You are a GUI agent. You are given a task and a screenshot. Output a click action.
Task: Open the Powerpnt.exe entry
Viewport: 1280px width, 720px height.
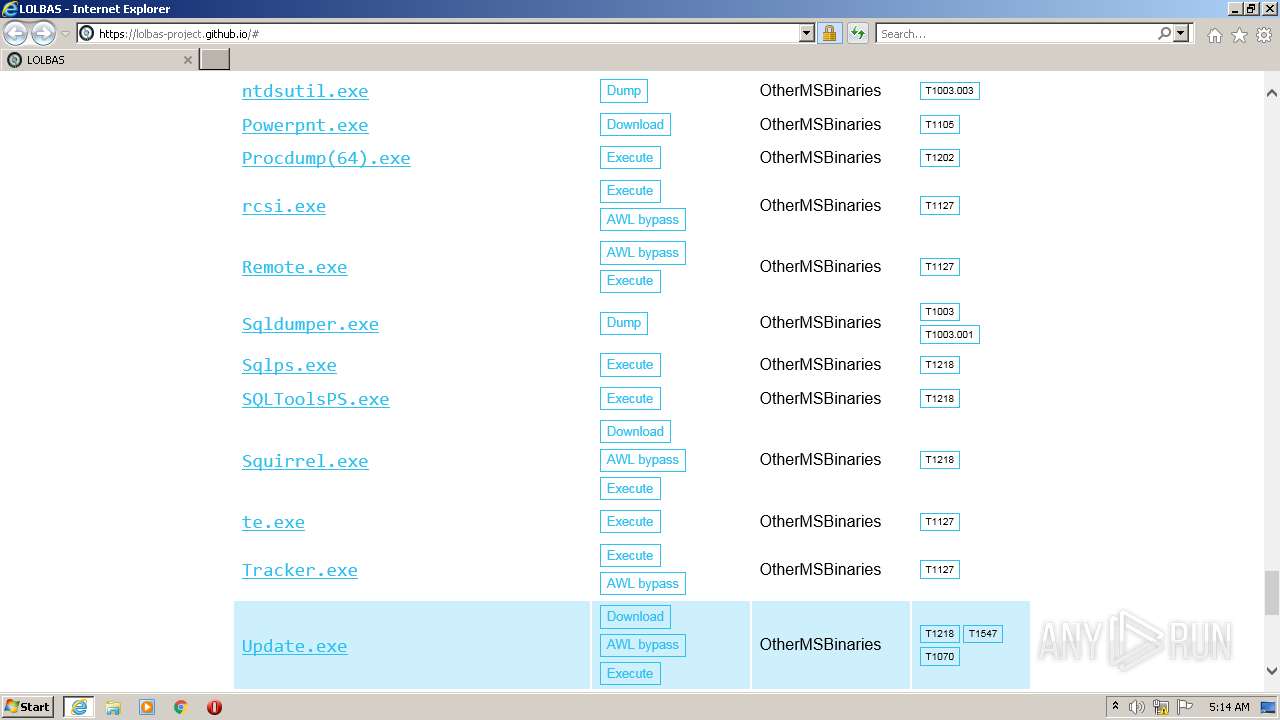point(305,125)
